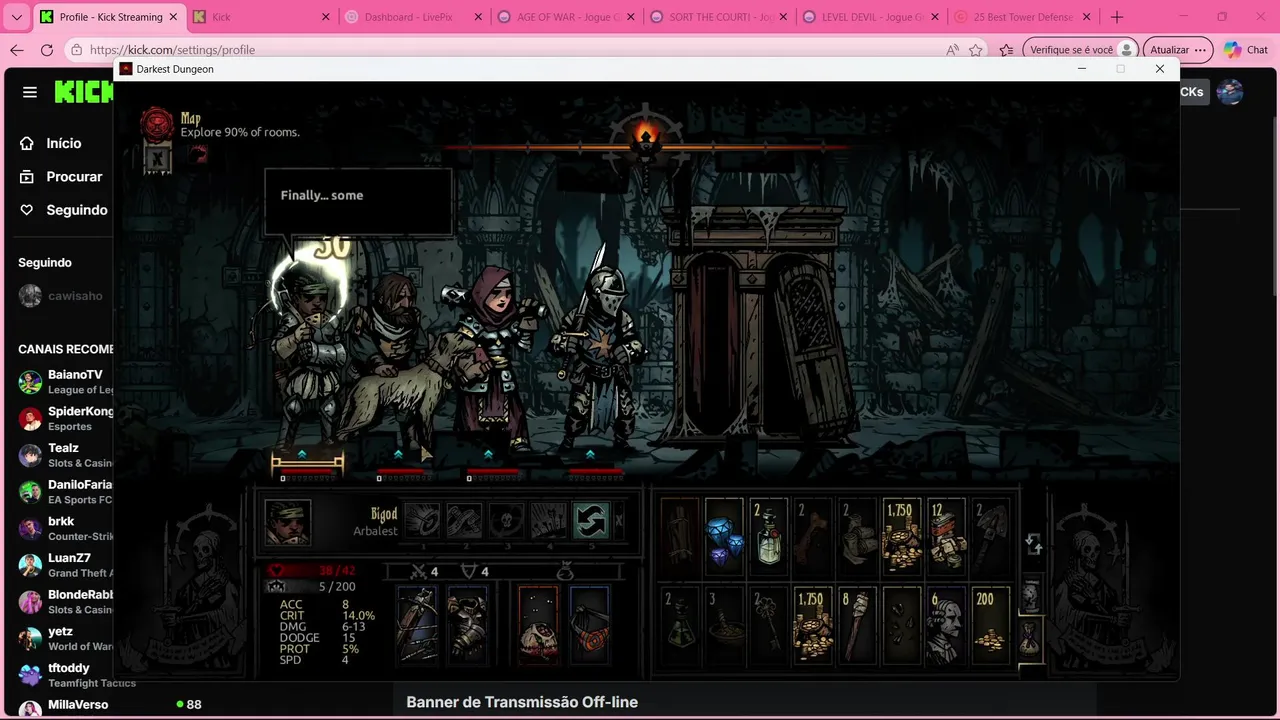Image resolution: width=1280 pixels, height=720 pixels.
Task: Select the bust statue item in inventory
Action: pos(945,625)
